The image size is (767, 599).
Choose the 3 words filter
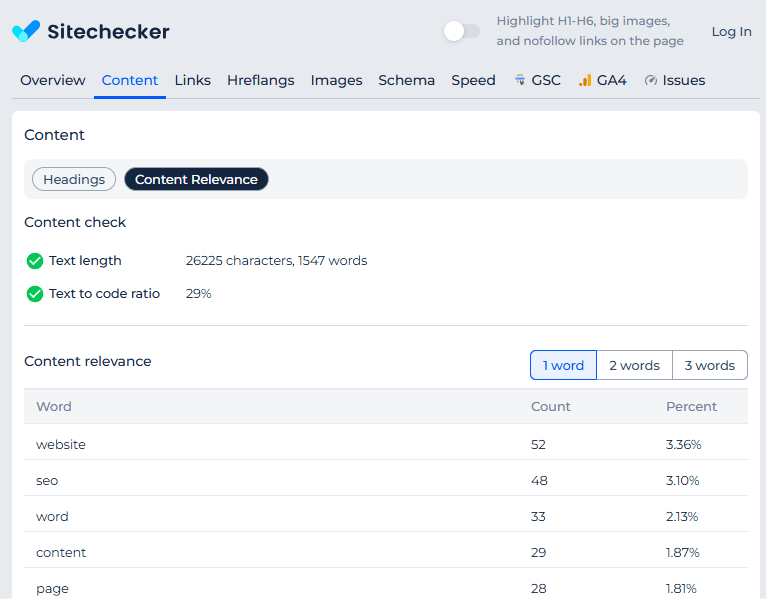pos(710,365)
